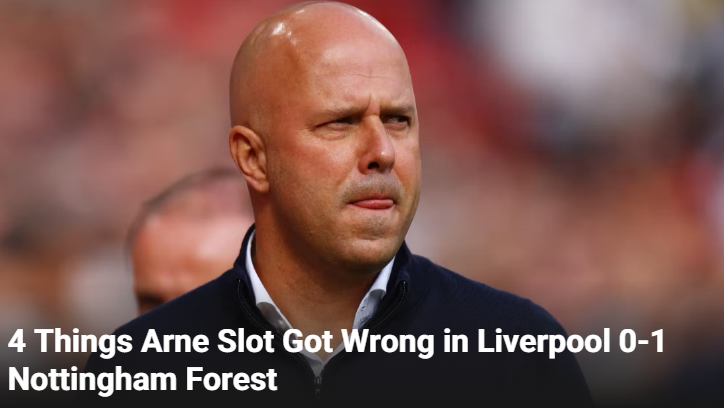
Task: Click the number '4' starting the headline
Action: click(17, 342)
